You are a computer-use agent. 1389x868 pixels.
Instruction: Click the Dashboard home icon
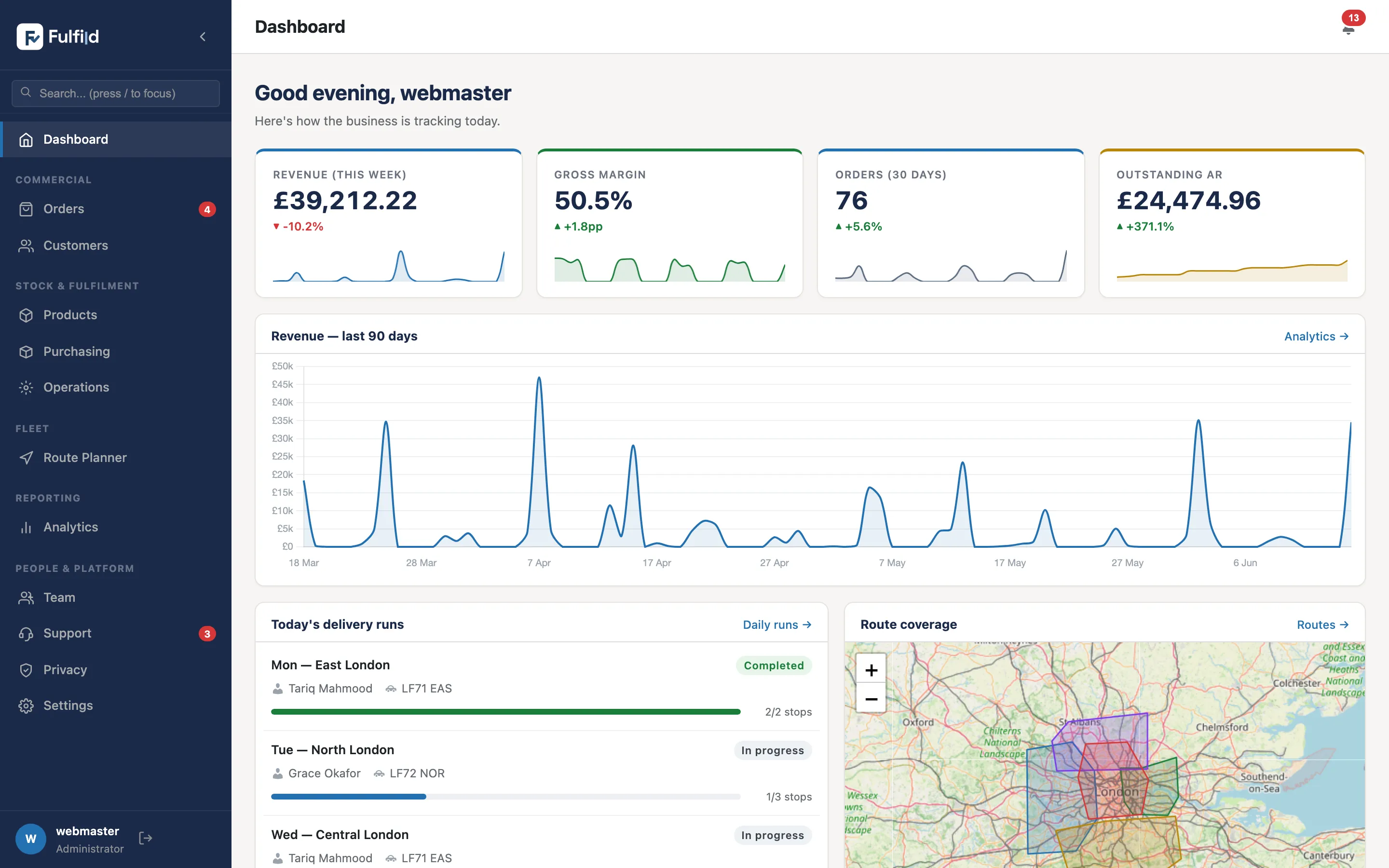pos(26,139)
